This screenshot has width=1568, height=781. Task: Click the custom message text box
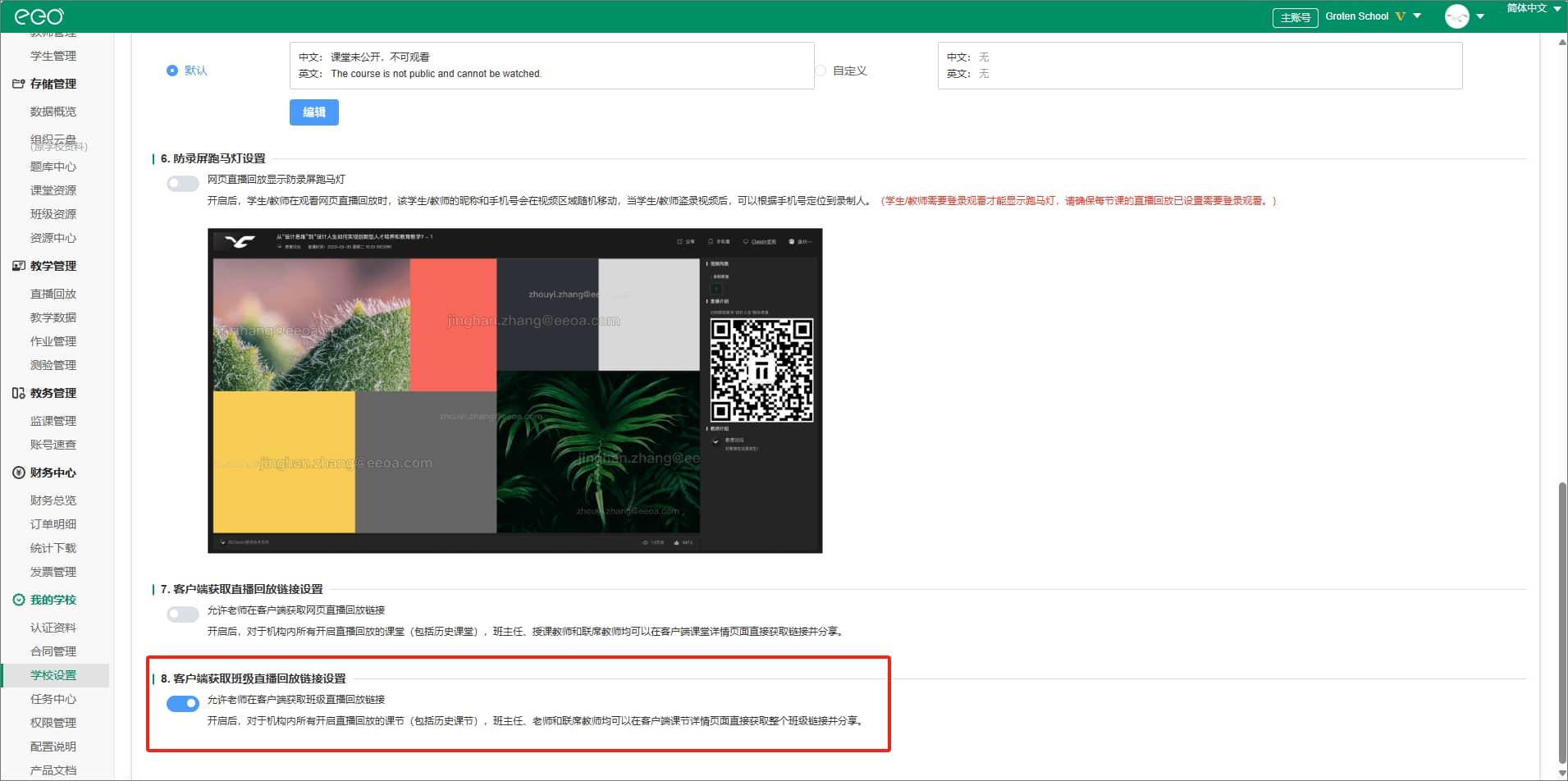pyautogui.click(x=1200, y=66)
